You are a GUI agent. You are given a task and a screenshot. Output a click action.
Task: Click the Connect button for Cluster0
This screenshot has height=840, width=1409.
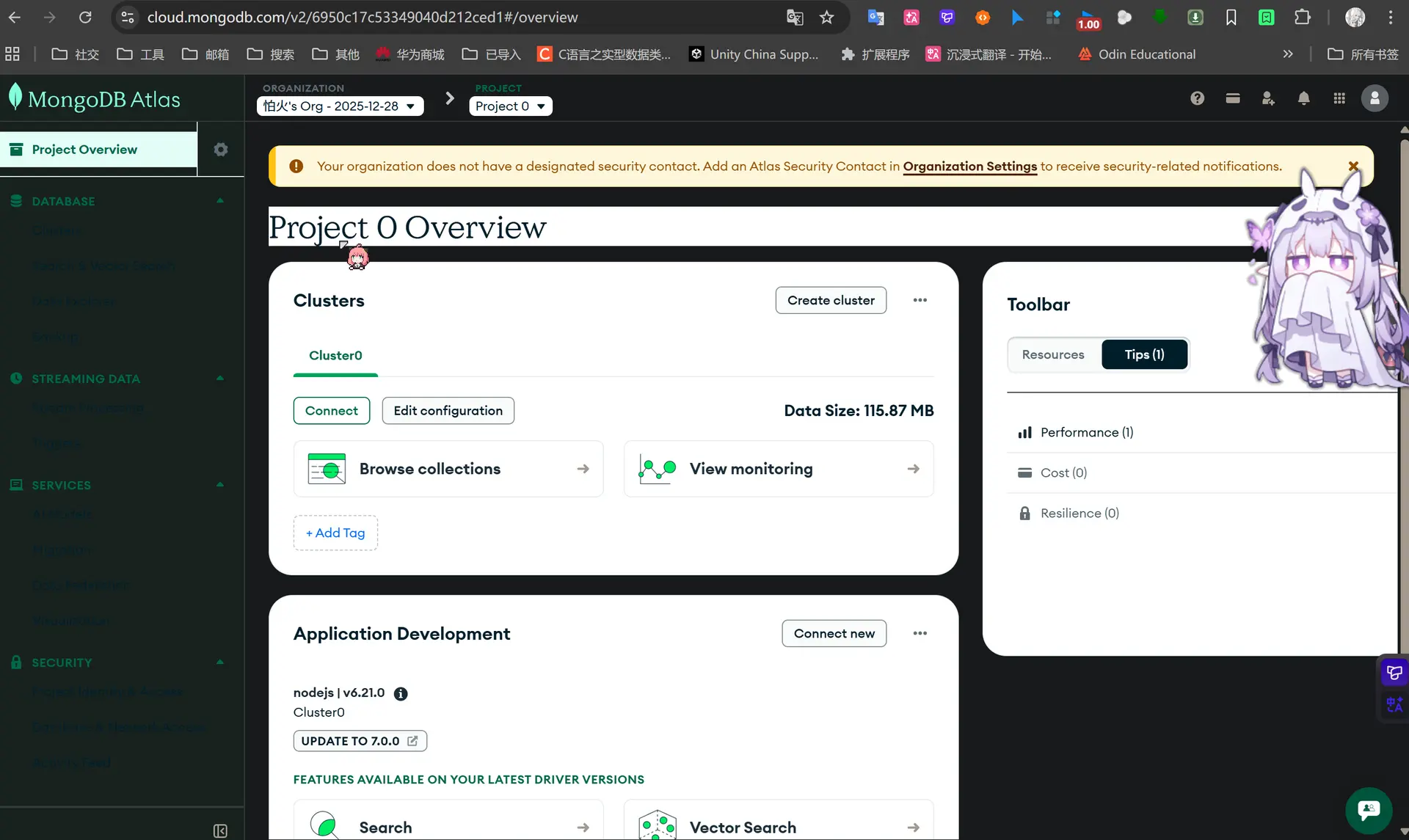(x=332, y=411)
